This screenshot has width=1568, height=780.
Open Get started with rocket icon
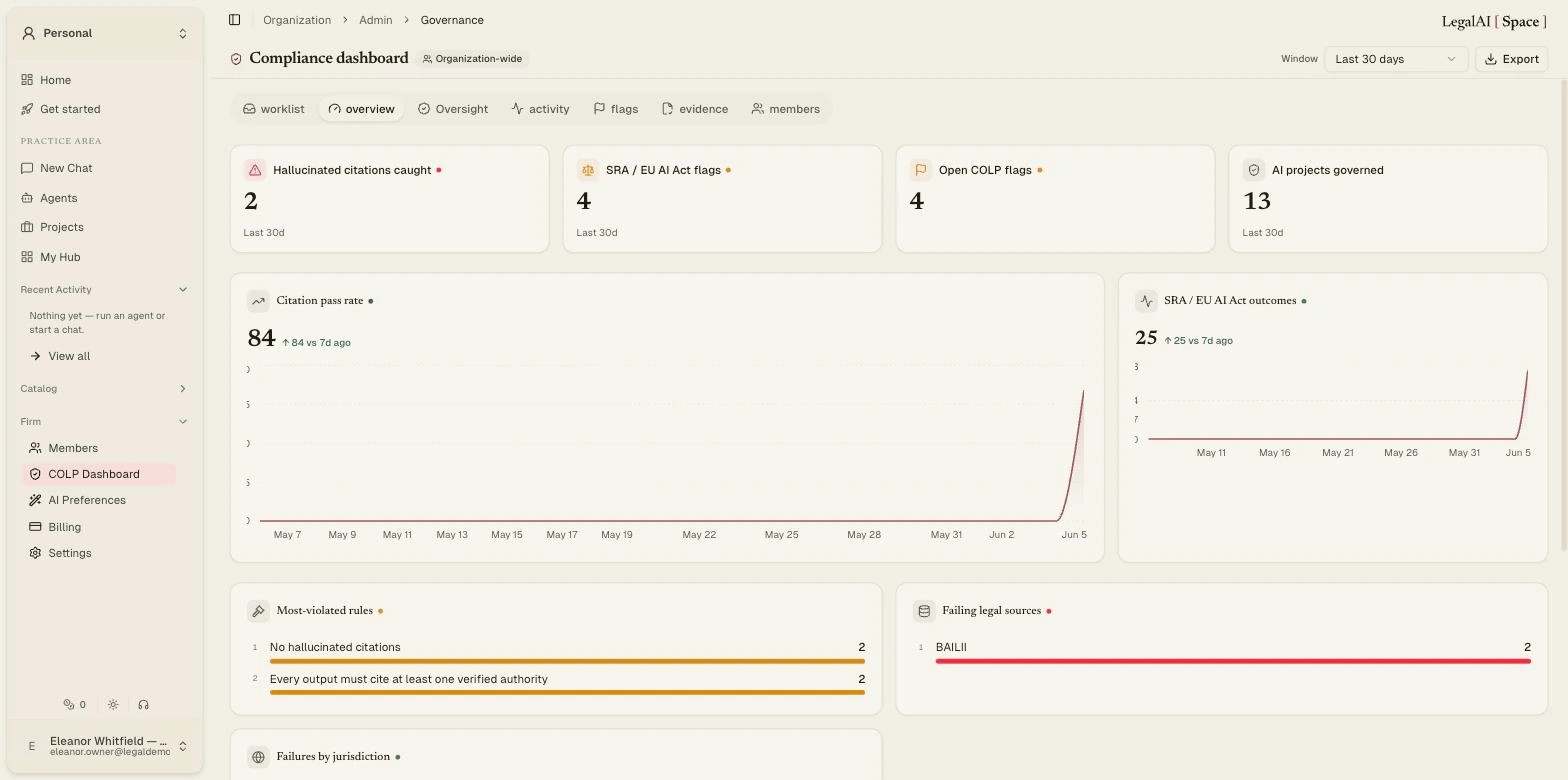[104, 109]
